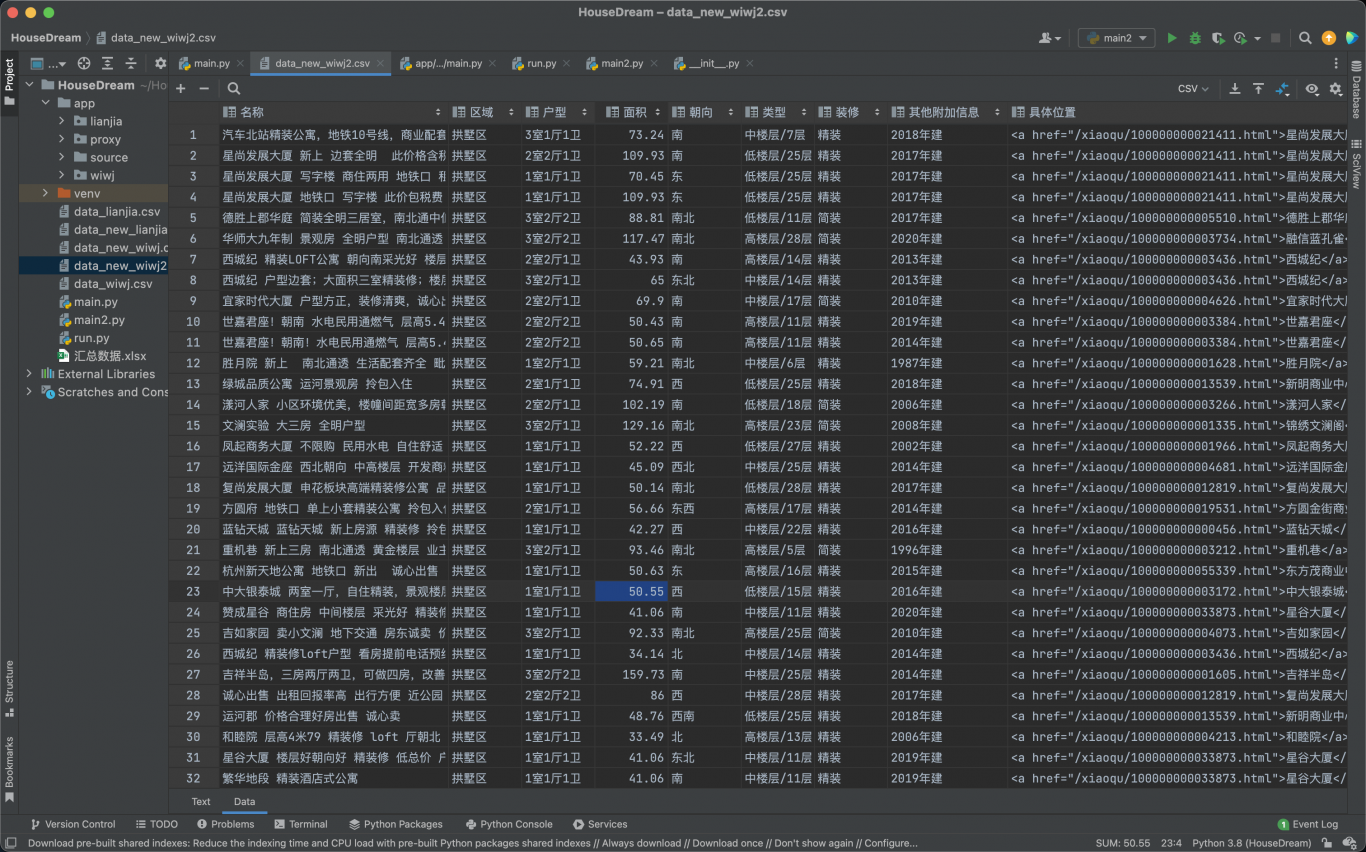
Task: Open the Services tool window
Action: [600, 824]
